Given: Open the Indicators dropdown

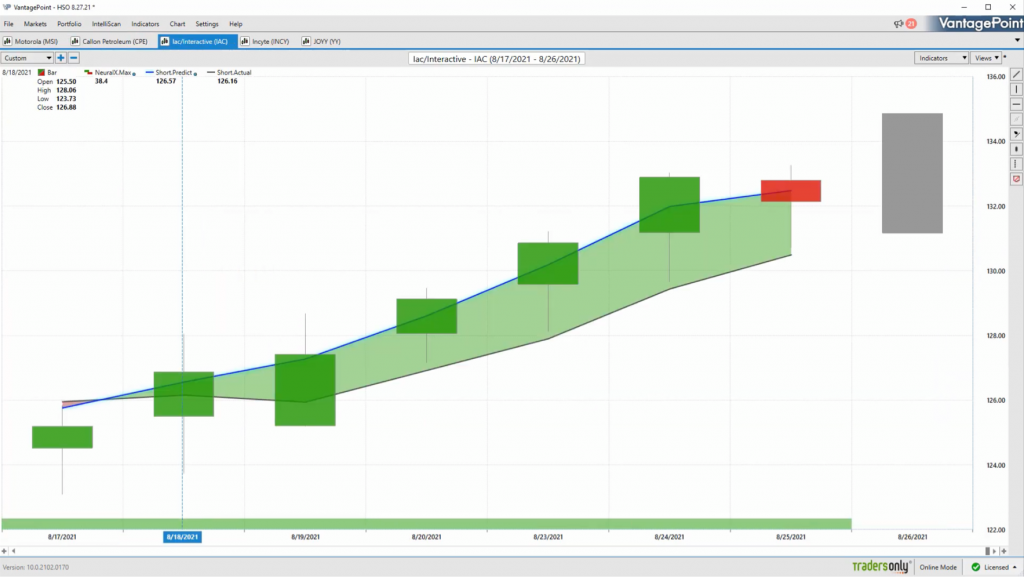Looking at the screenshot, I should tap(941, 58).
